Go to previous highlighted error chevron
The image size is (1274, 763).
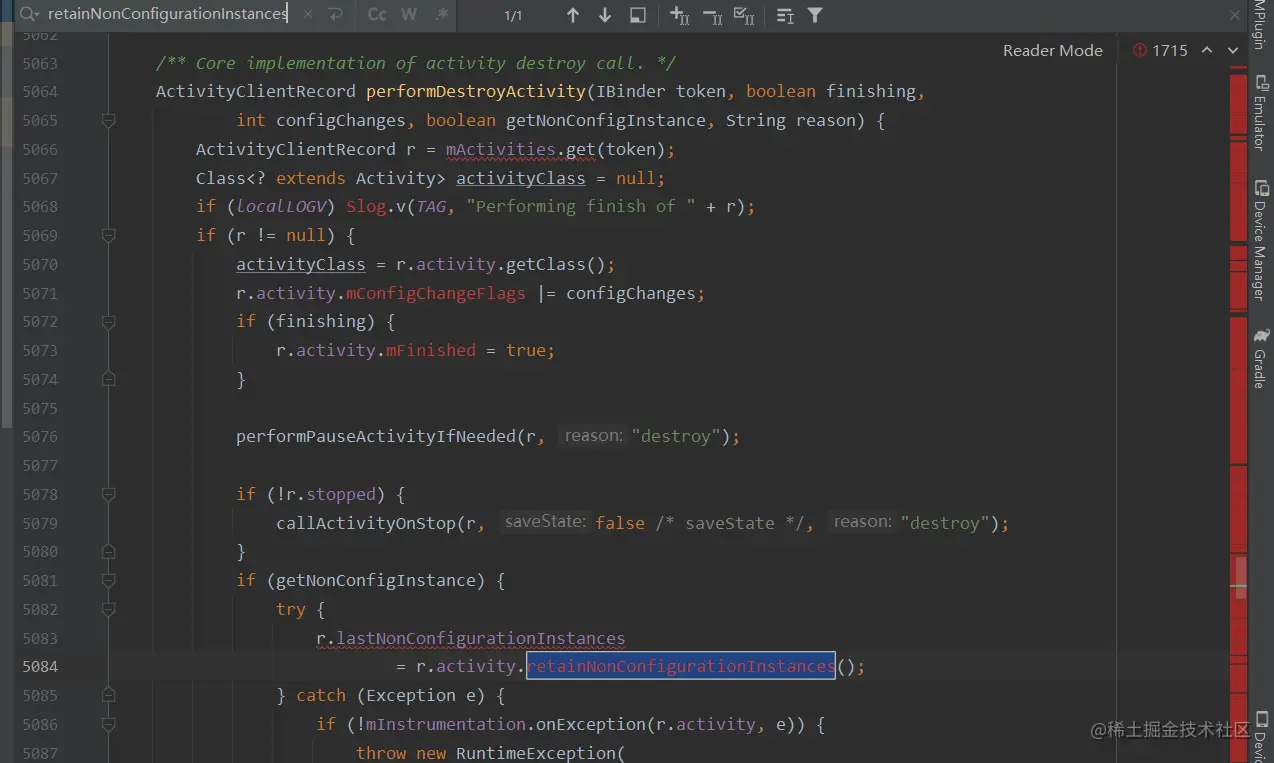coord(1207,50)
